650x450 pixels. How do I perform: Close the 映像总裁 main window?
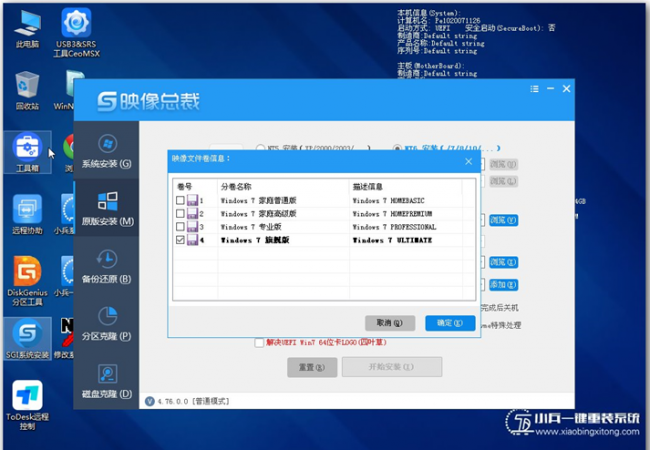[566, 89]
